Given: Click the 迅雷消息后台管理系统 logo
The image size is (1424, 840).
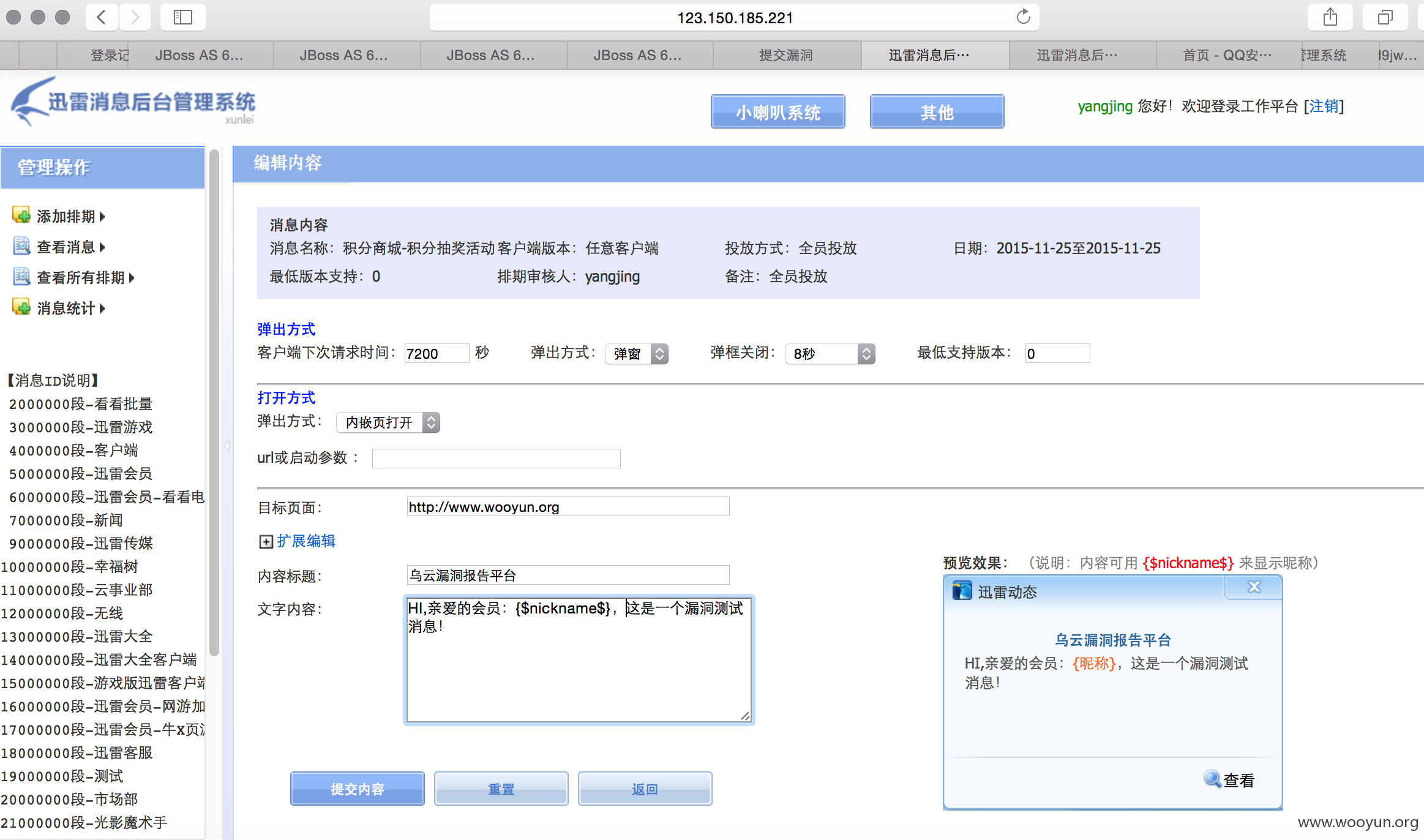Looking at the screenshot, I should (x=133, y=102).
